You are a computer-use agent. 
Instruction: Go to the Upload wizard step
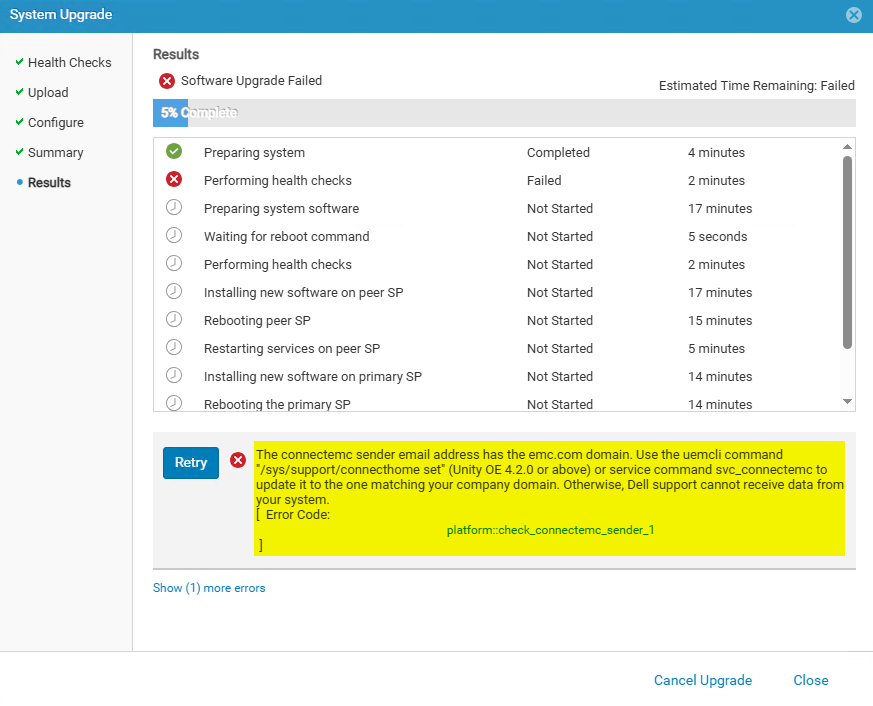(x=48, y=92)
